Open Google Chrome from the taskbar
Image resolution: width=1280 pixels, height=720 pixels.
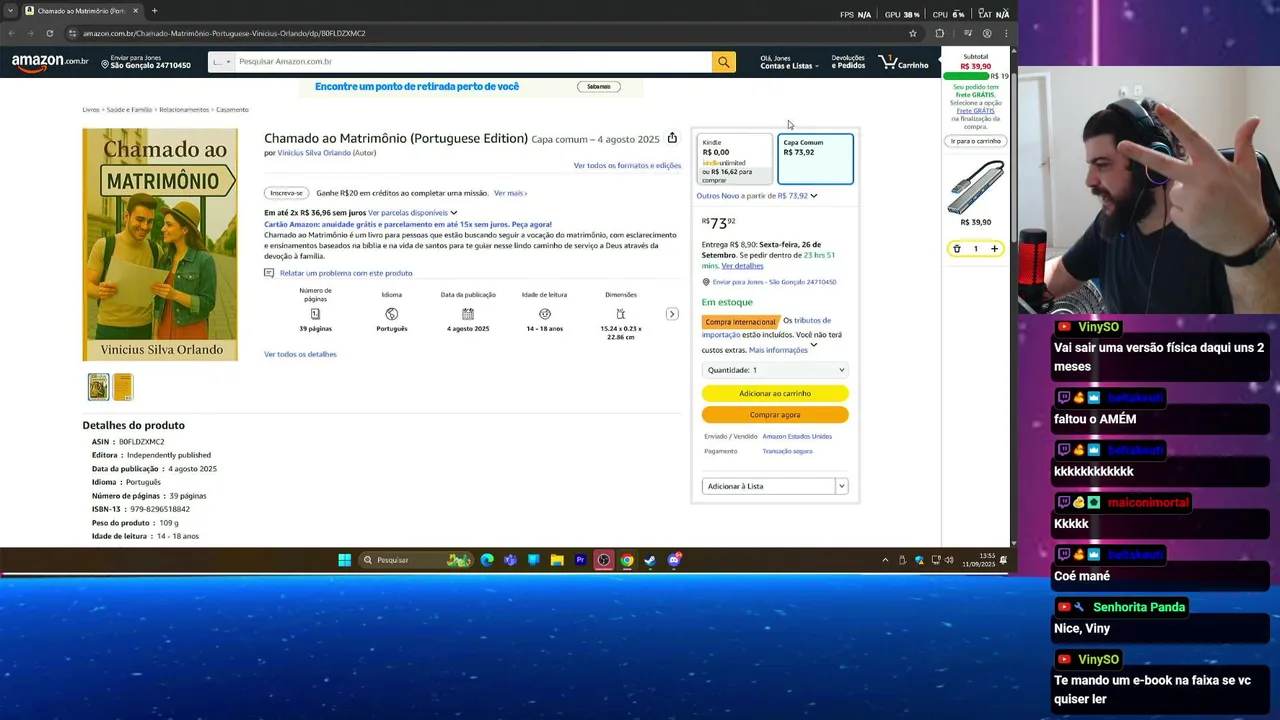pos(627,560)
